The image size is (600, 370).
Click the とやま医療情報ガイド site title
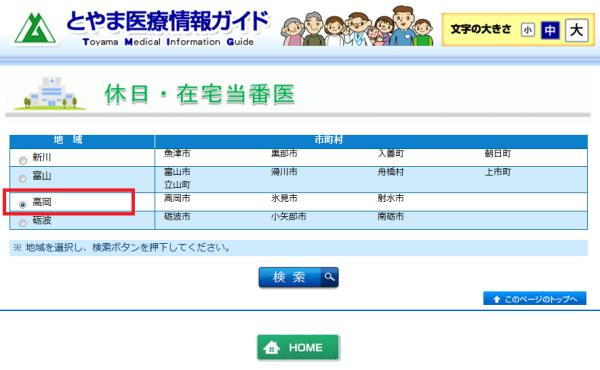click(x=168, y=21)
